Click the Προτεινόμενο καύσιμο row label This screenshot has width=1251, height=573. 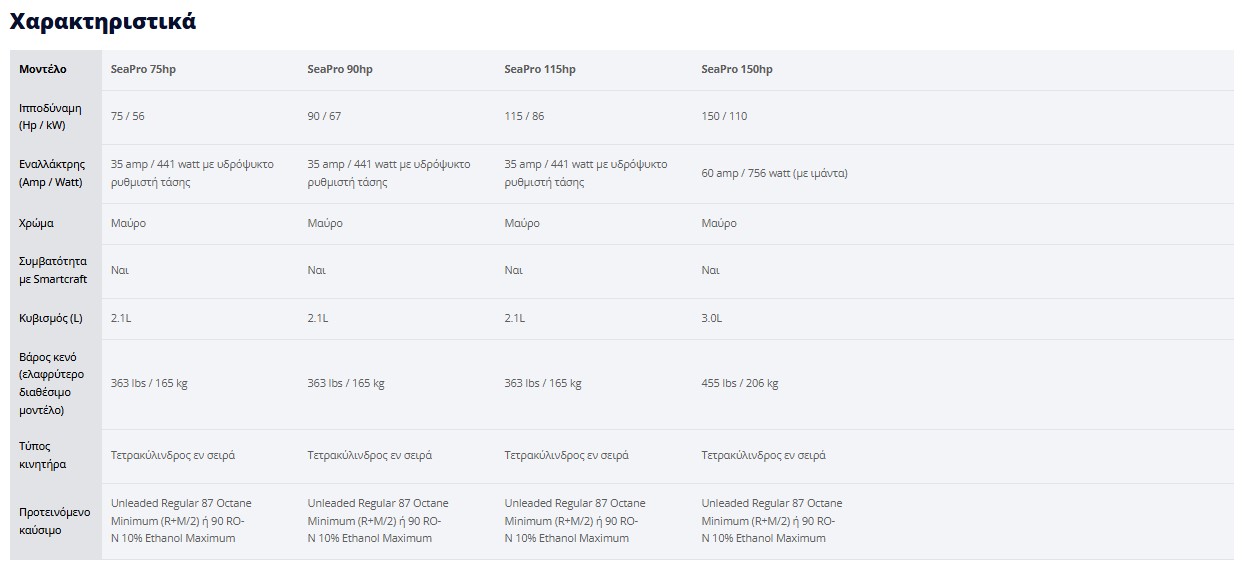(55, 521)
